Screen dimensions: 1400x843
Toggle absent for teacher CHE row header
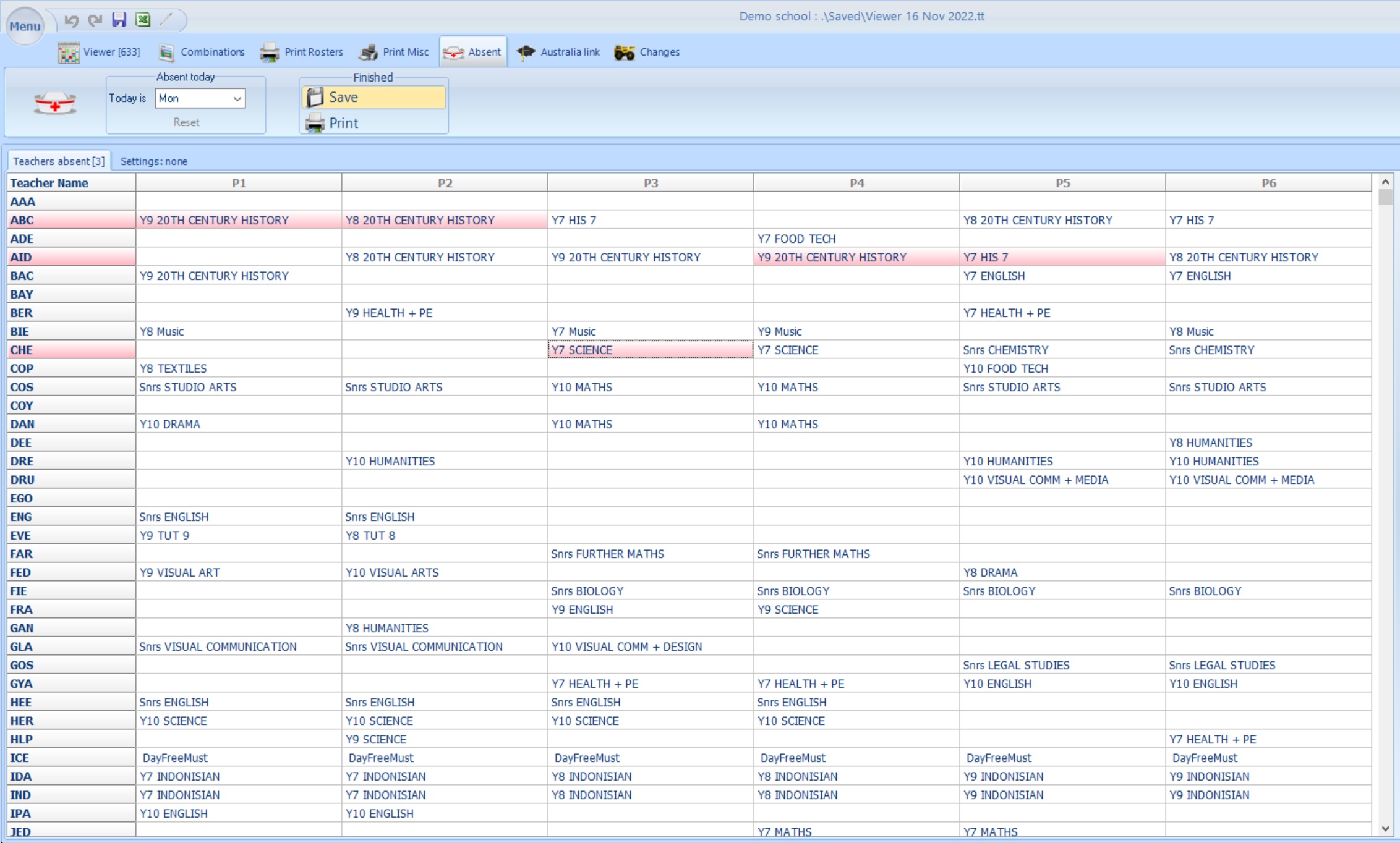[71, 350]
